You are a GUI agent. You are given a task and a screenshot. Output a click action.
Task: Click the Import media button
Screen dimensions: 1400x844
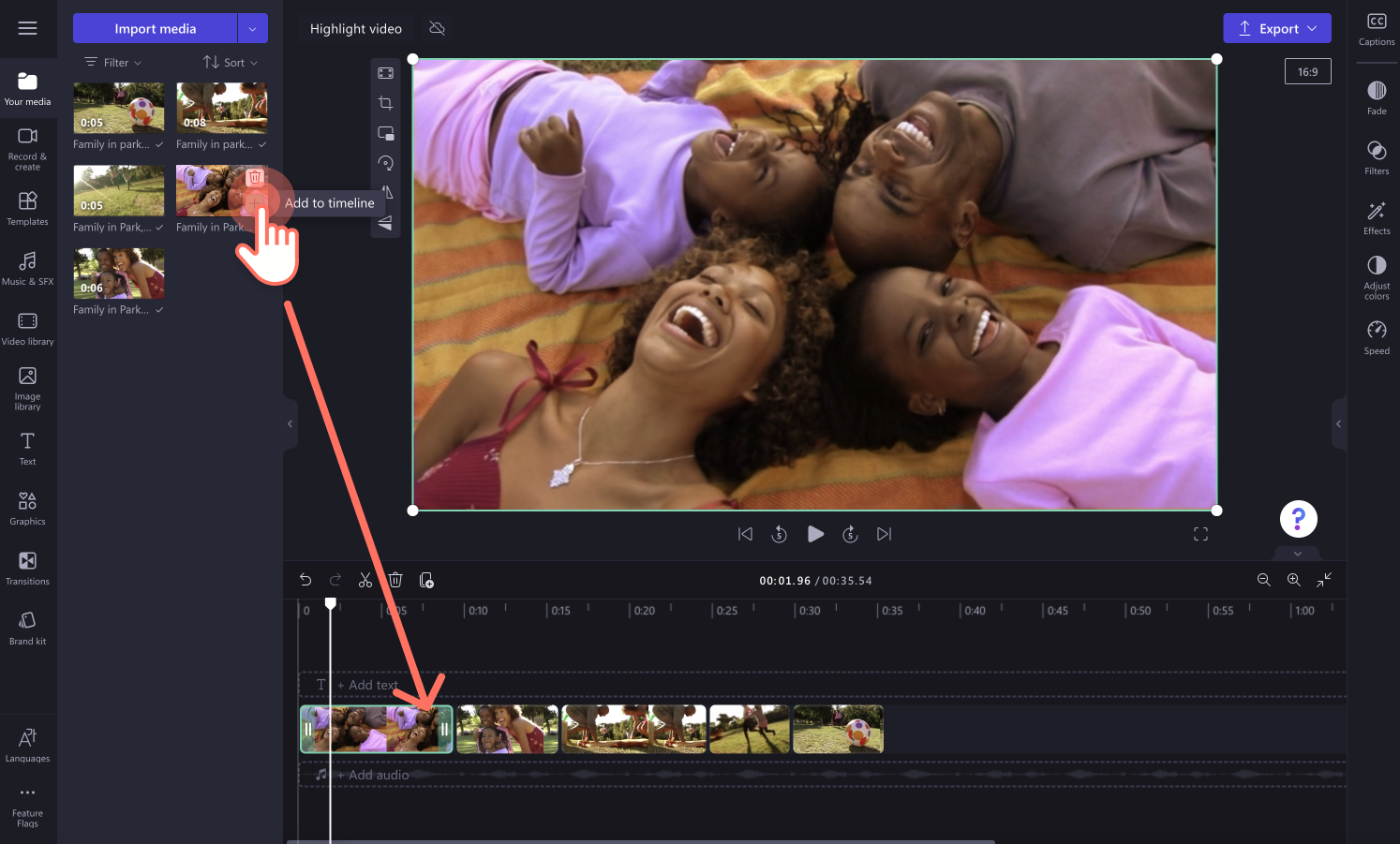click(x=155, y=28)
